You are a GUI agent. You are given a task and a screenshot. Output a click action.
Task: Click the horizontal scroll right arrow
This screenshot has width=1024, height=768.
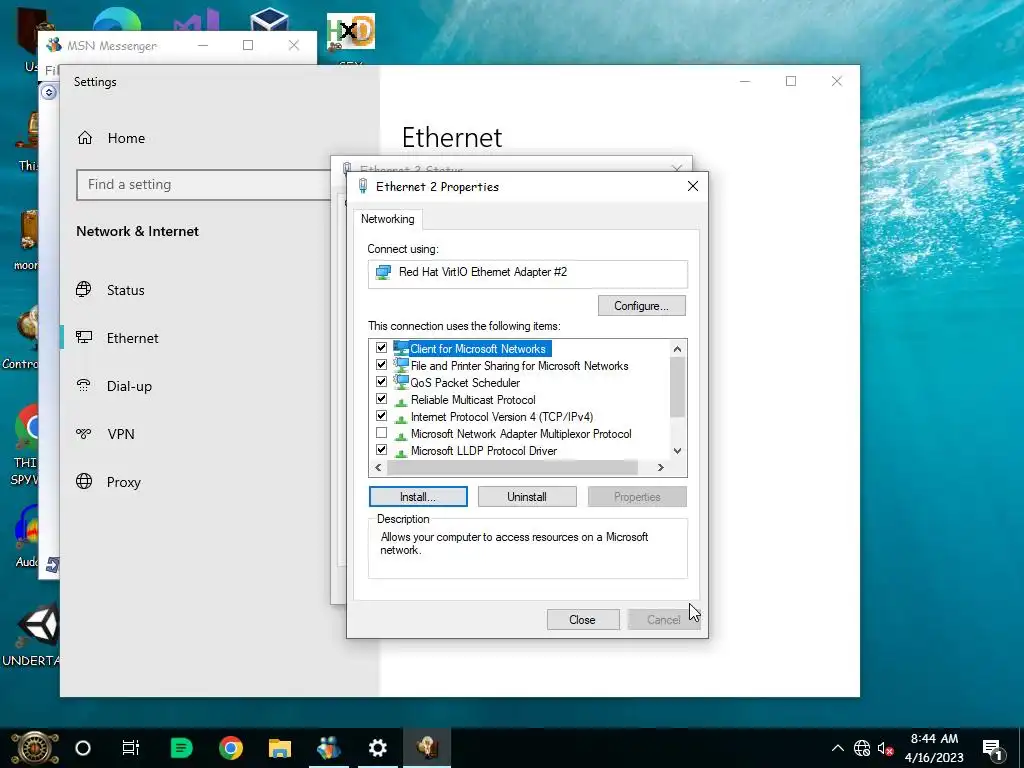(660, 468)
